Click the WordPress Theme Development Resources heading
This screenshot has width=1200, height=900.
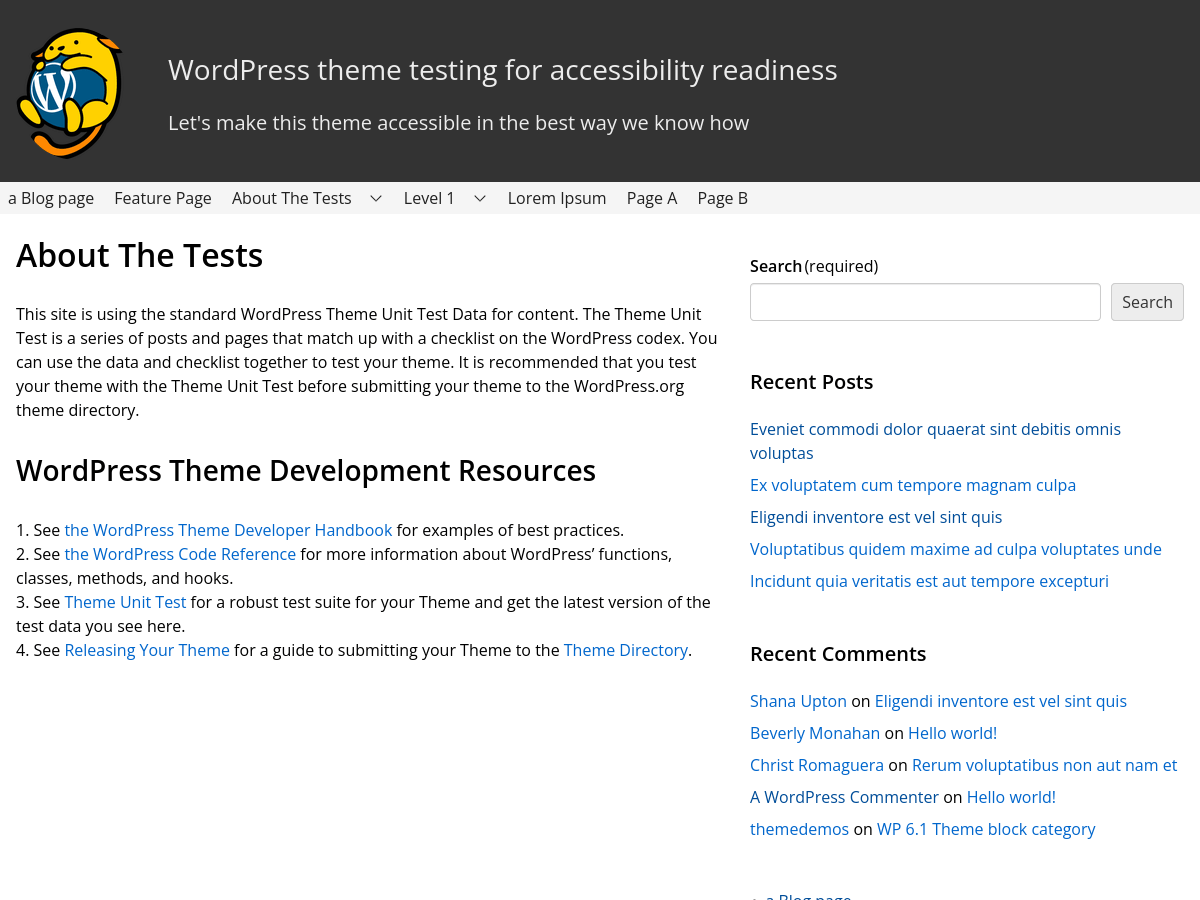click(x=306, y=471)
